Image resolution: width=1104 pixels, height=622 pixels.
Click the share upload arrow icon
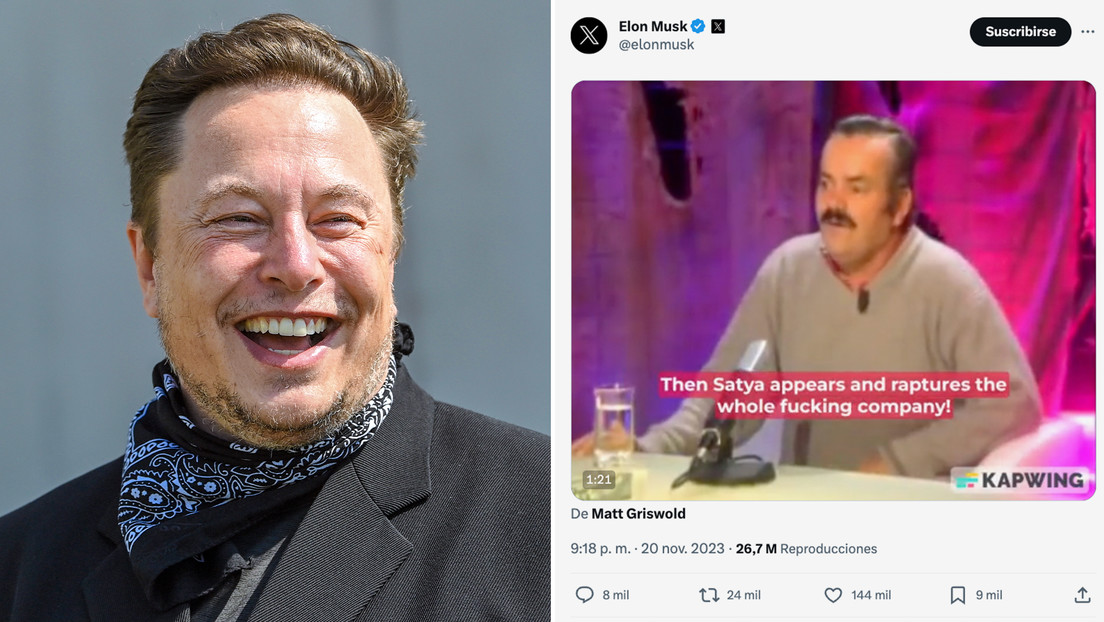1082,594
